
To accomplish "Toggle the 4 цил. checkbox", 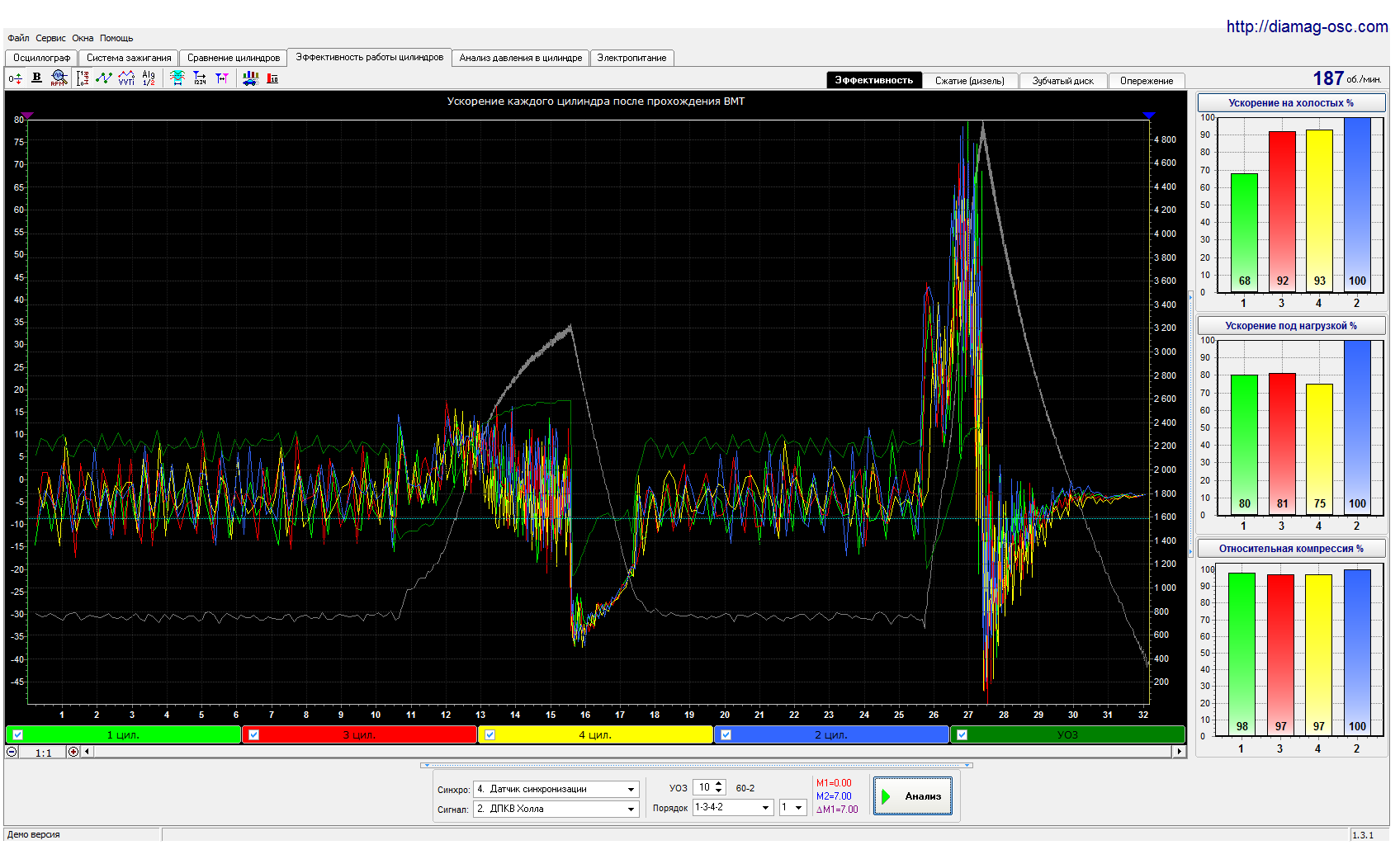I will [490, 734].
